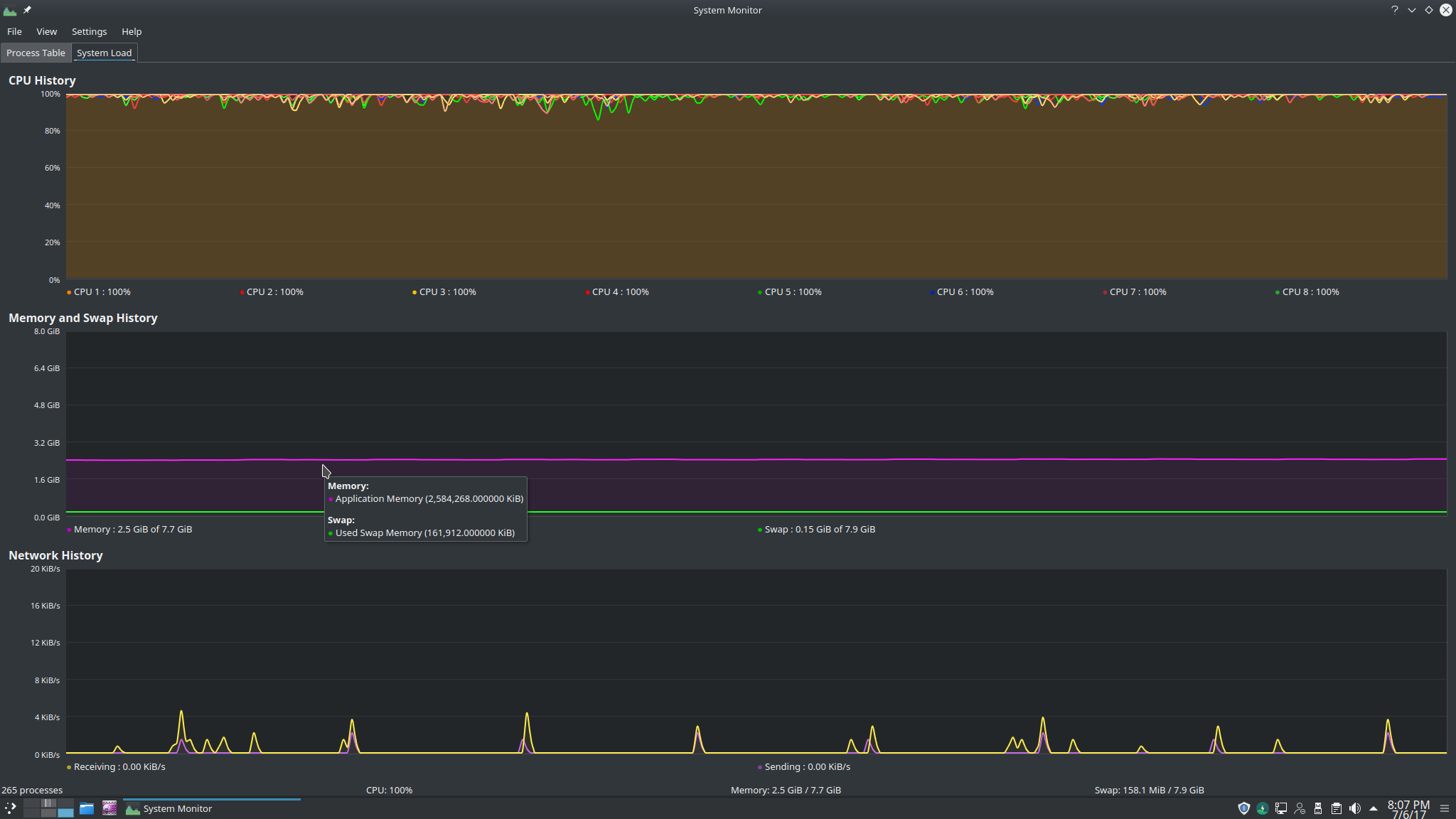Click the CPU 3 : 100% legend
1456x819 pixels.
[x=444, y=291]
